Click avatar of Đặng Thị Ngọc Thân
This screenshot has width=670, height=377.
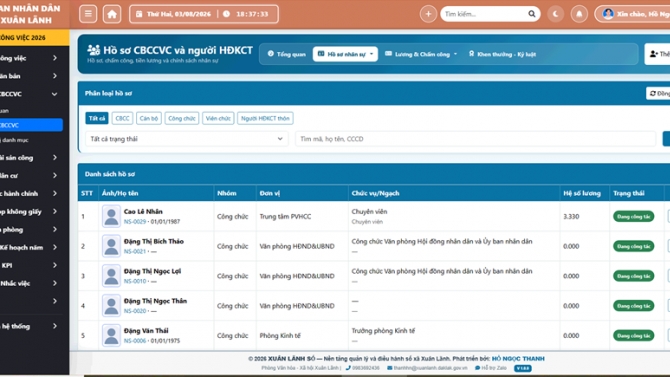click(111, 306)
